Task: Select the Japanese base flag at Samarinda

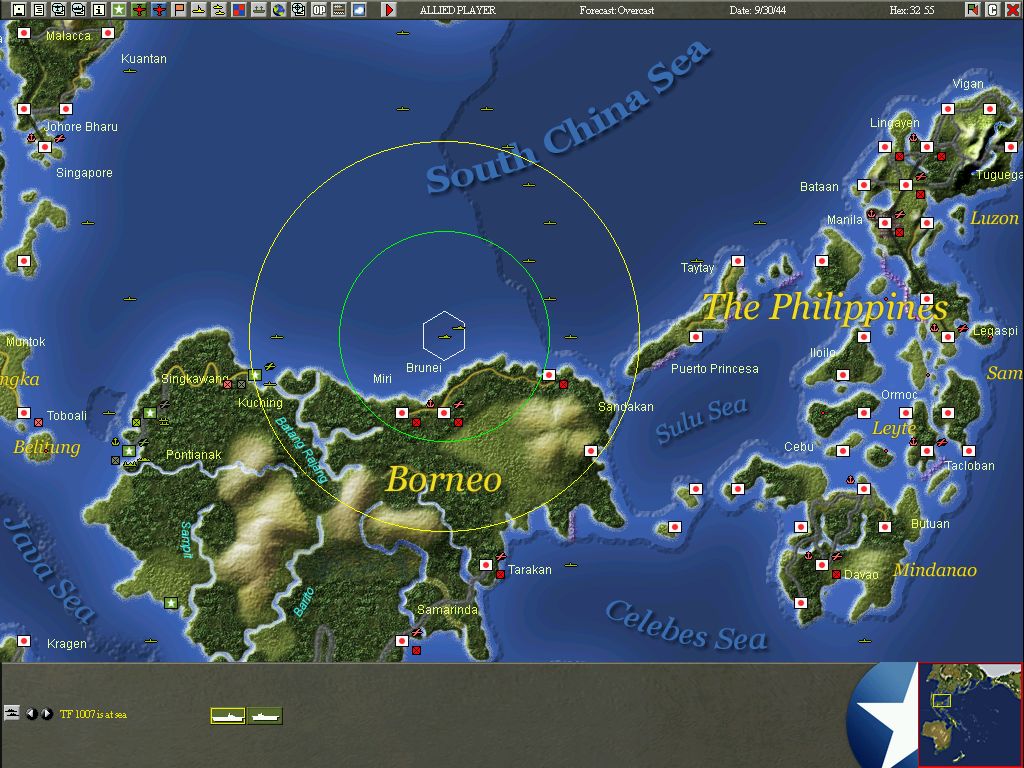Action: pos(402,641)
